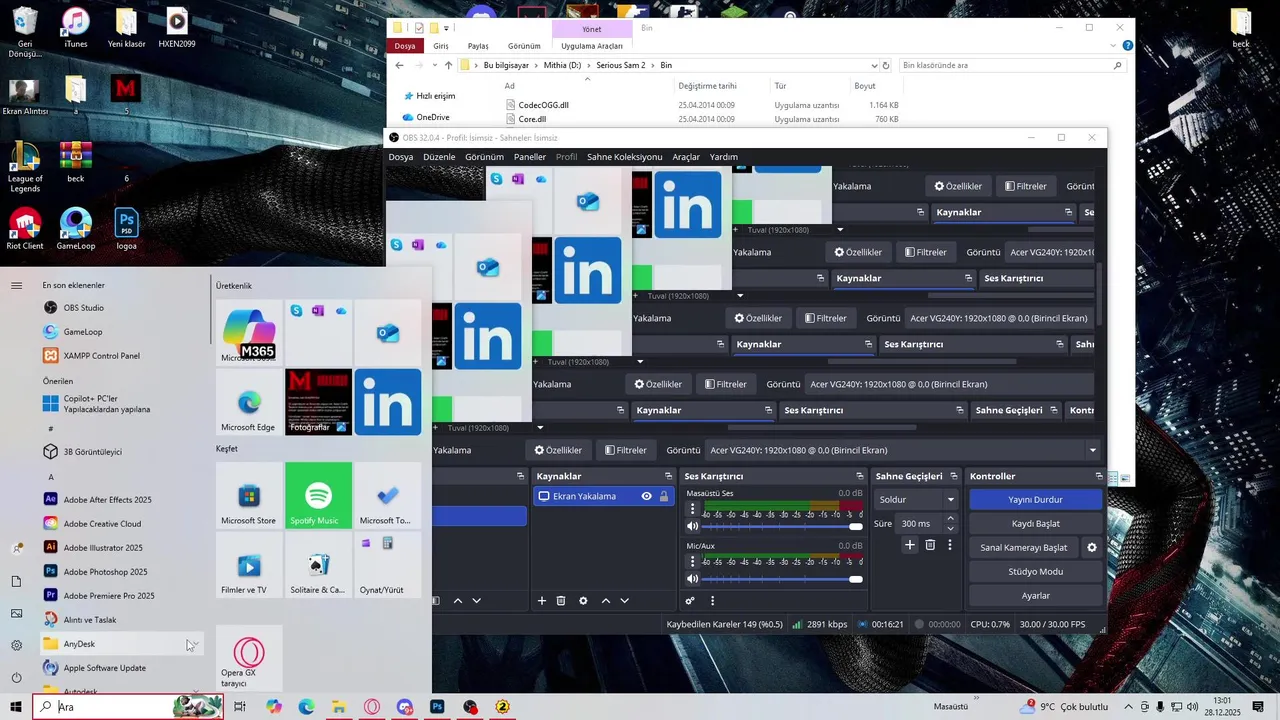Open Soldur transition dropdown
This screenshot has width=1280, height=720.
point(917,499)
